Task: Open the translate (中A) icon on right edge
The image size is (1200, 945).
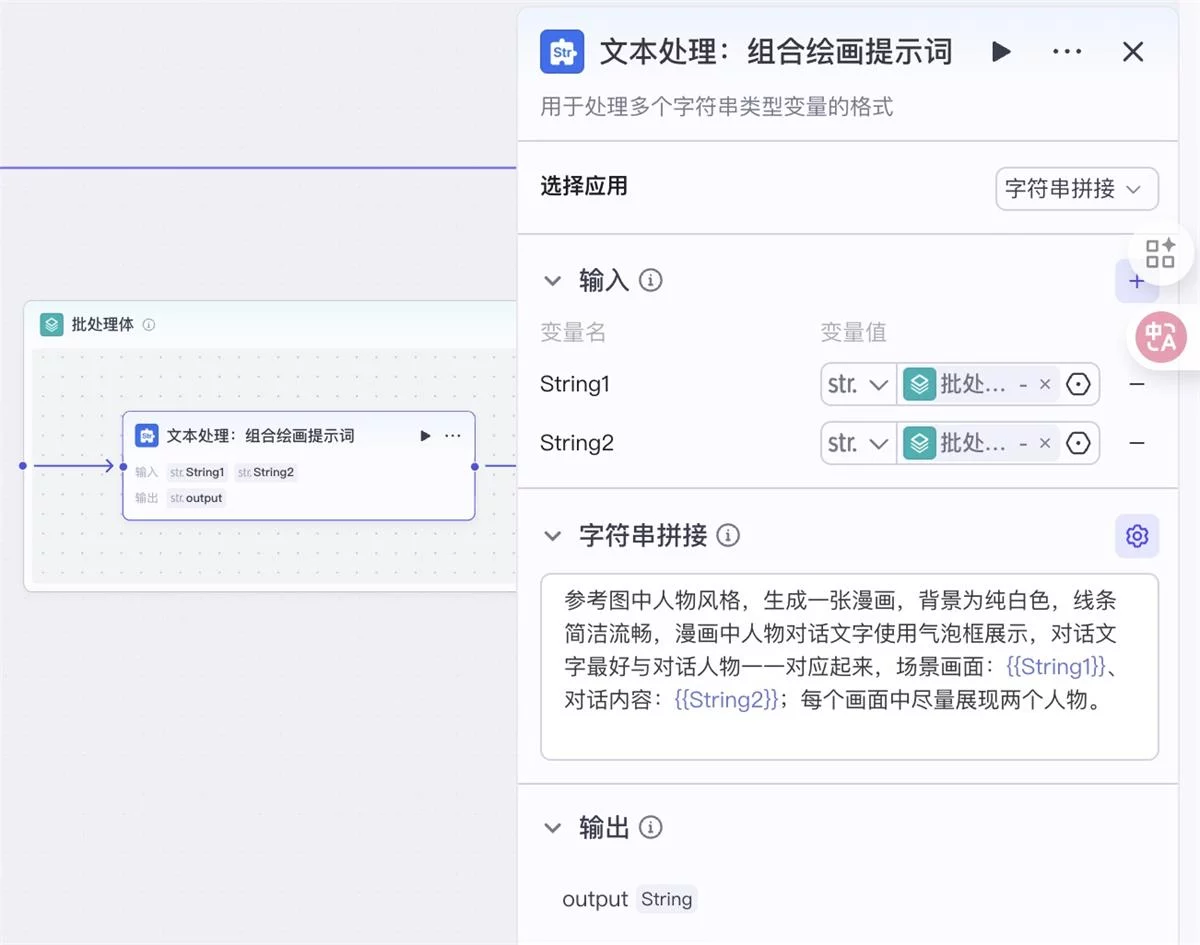Action: 1160,337
